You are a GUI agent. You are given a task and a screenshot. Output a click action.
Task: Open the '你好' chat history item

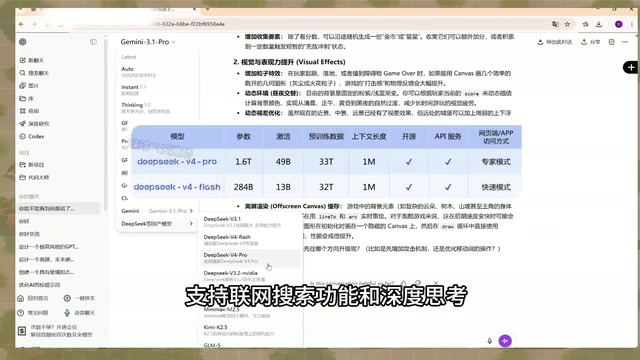coord(24,221)
